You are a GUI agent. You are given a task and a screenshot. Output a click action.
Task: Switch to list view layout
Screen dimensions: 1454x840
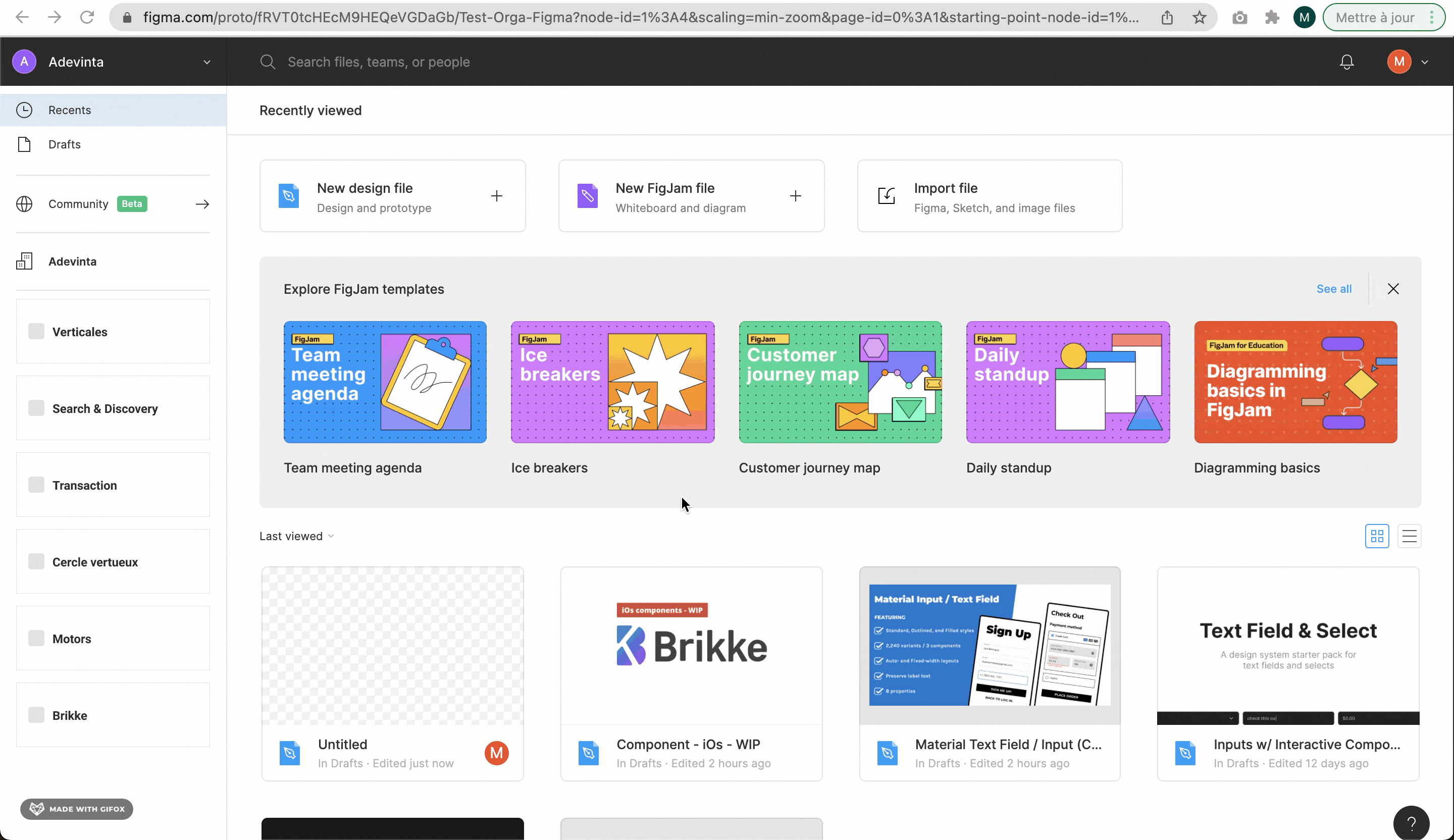tap(1409, 536)
